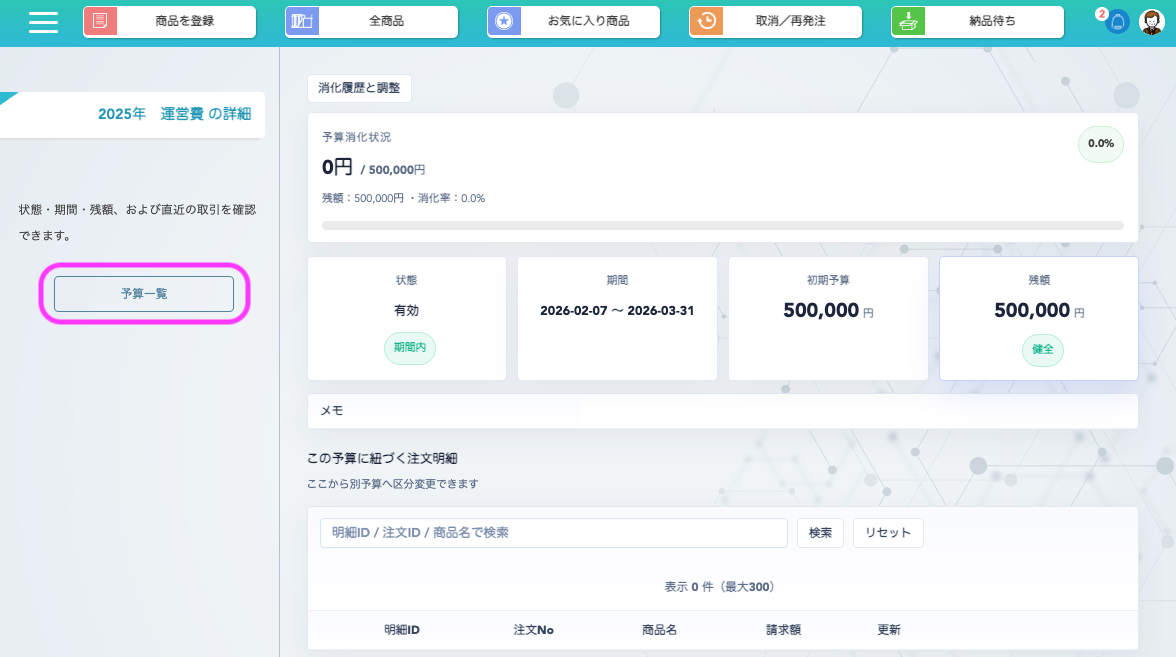Focus the 明細ID / 注文ID search field
Image resolution: width=1176 pixels, height=657 pixels.
coord(553,533)
